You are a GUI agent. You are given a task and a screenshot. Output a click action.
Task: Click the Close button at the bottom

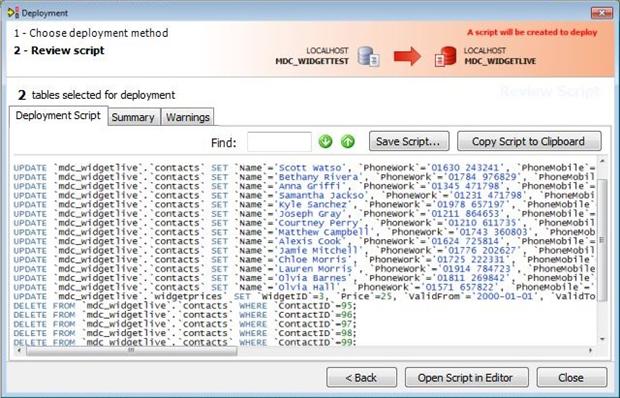(571, 377)
